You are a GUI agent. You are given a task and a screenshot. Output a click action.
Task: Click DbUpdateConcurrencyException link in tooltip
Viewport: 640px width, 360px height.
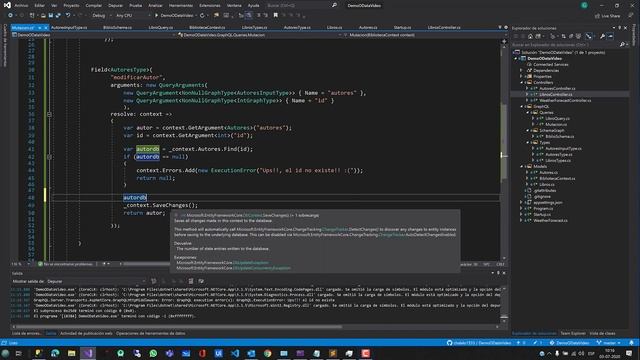point(262,268)
